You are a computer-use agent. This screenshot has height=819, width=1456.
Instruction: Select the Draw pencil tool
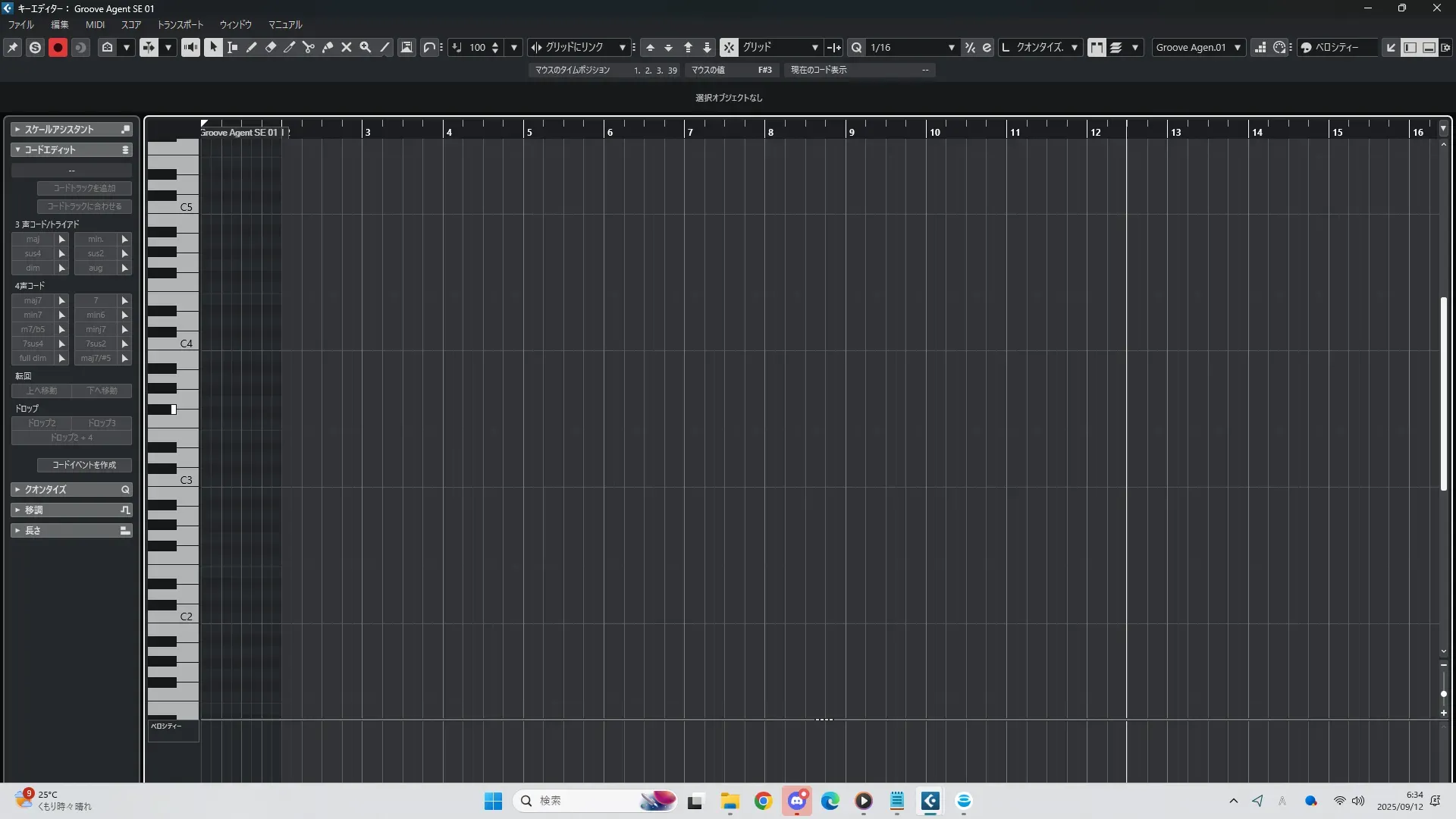click(x=252, y=48)
